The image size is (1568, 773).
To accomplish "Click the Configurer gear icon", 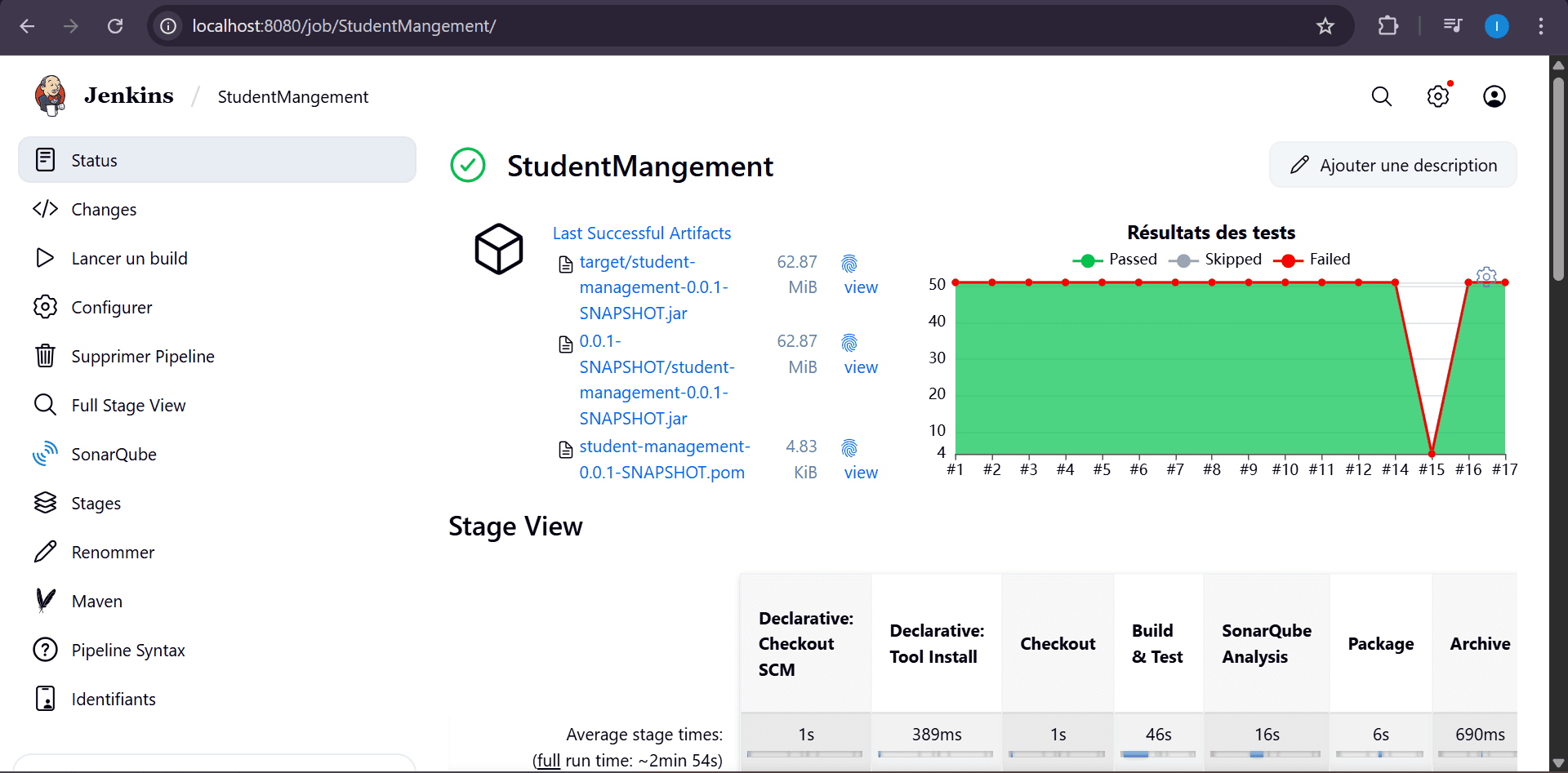I will tap(46, 307).
